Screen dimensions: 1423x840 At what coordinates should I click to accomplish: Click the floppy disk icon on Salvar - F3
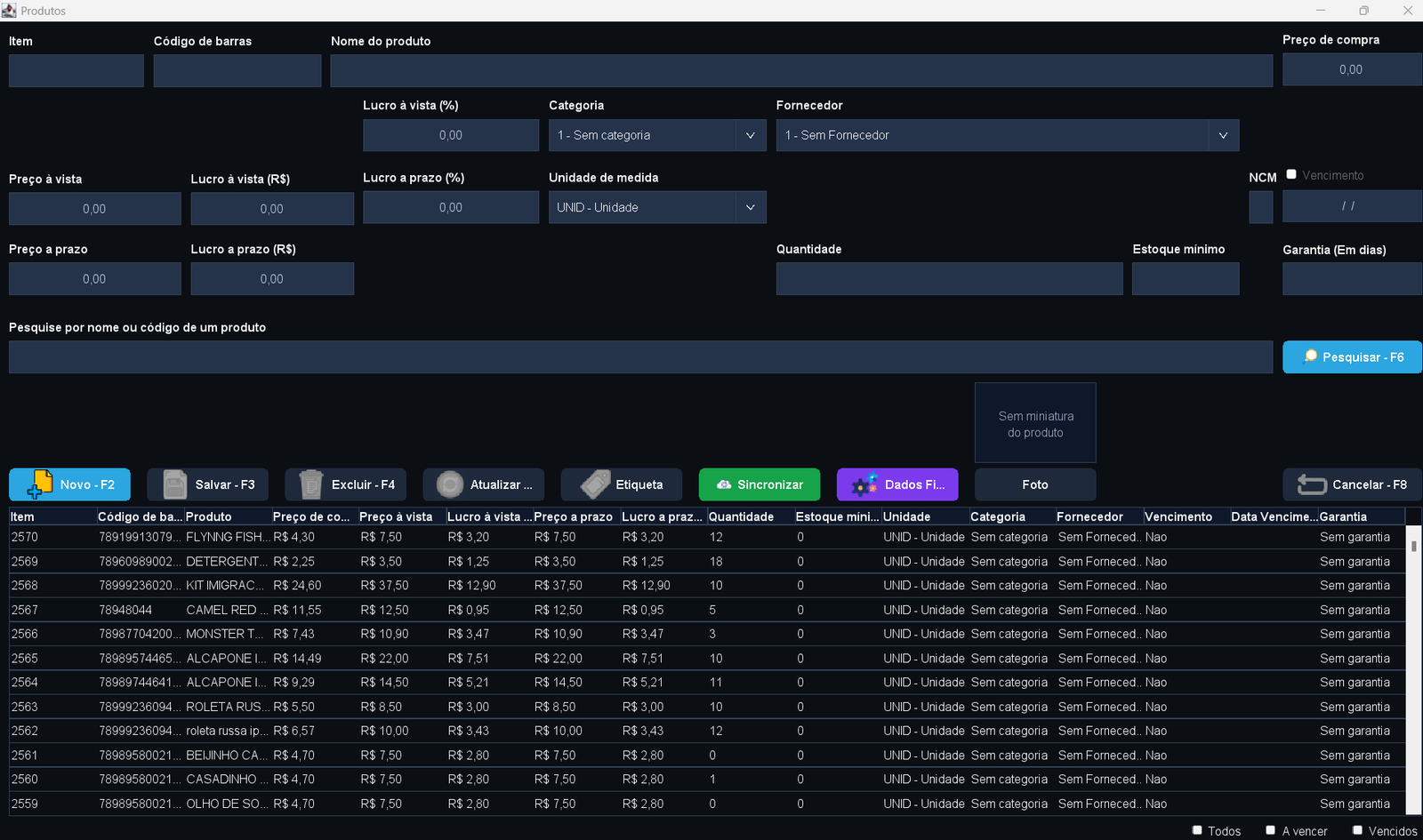coord(175,484)
